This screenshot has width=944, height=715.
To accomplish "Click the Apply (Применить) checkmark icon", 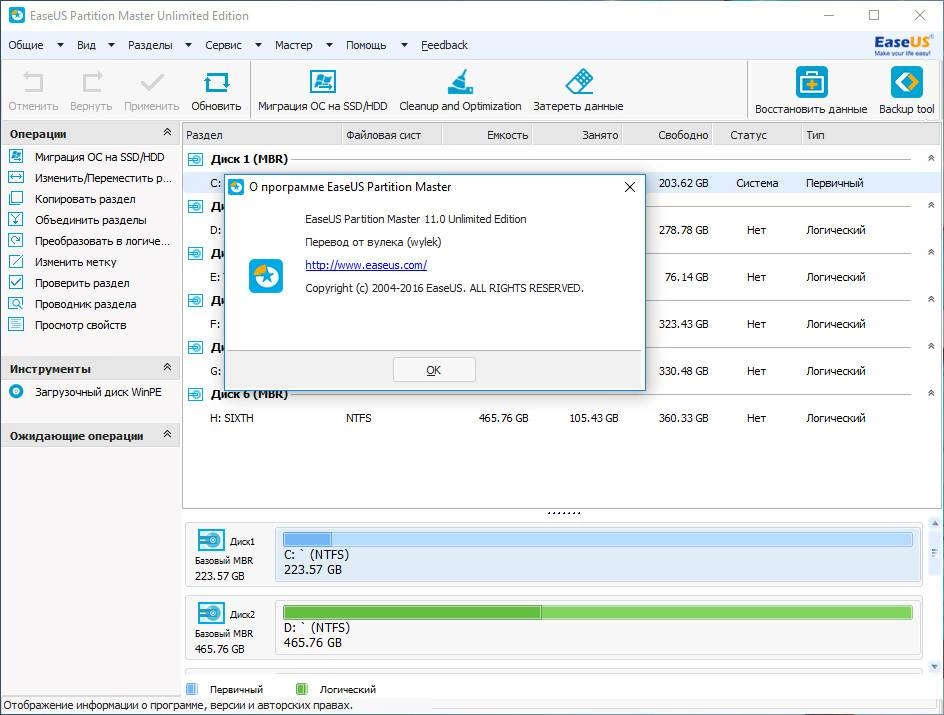I will click(x=152, y=82).
